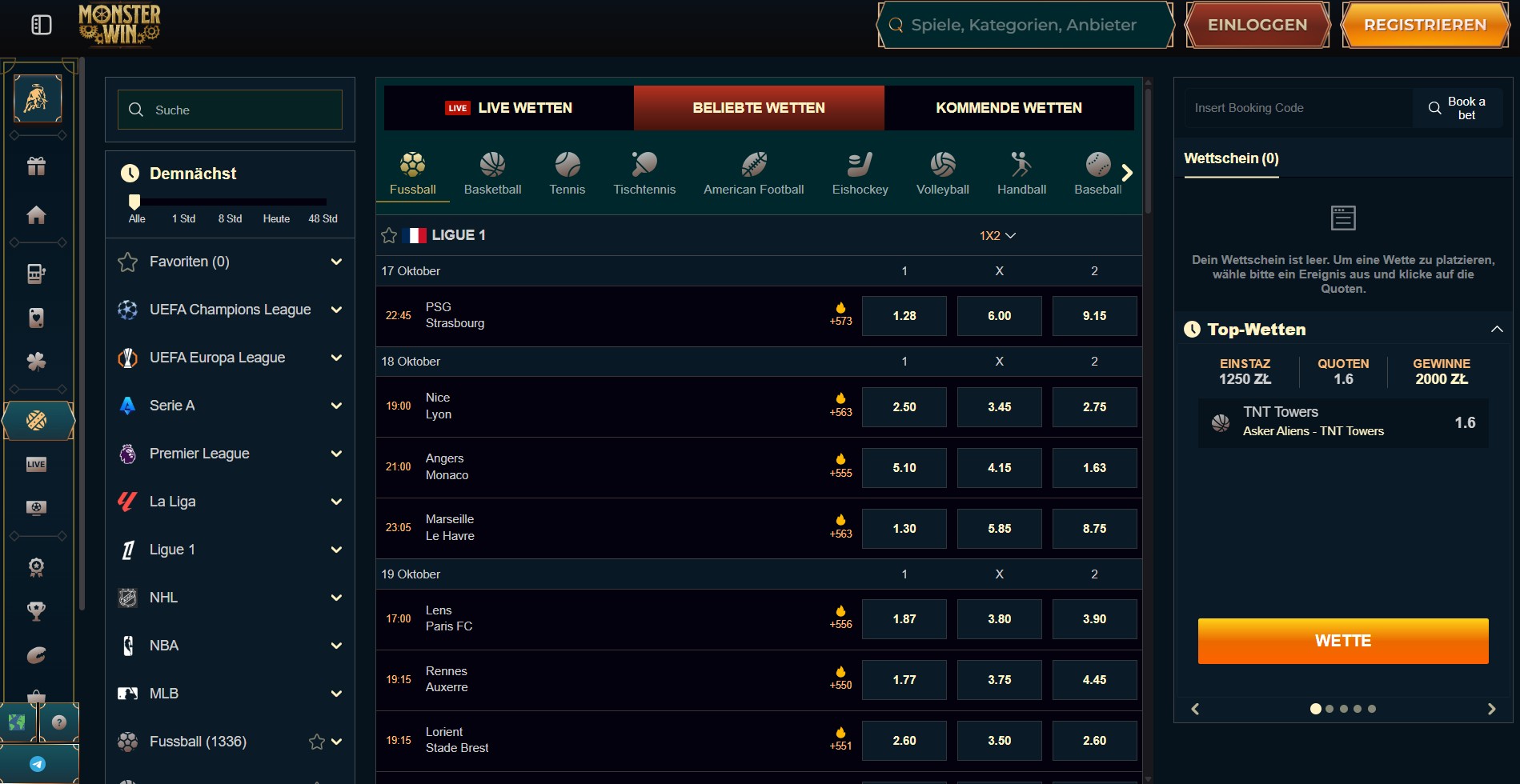The height and width of the screenshot is (784, 1520).
Task: Open the 1X2 market type dropdown
Action: [x=997, y=235]
